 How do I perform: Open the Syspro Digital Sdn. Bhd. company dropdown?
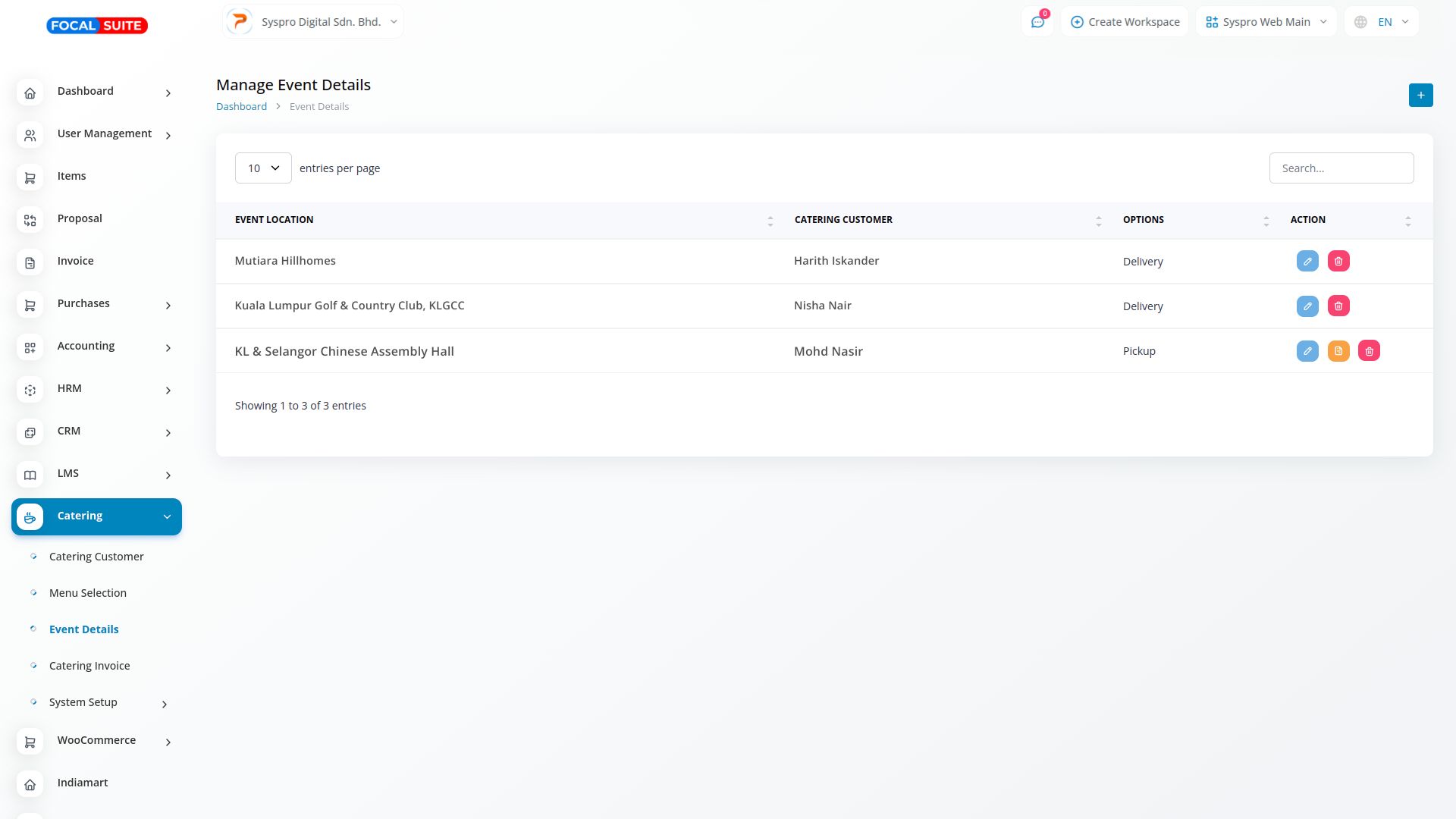tap(313, 22)
